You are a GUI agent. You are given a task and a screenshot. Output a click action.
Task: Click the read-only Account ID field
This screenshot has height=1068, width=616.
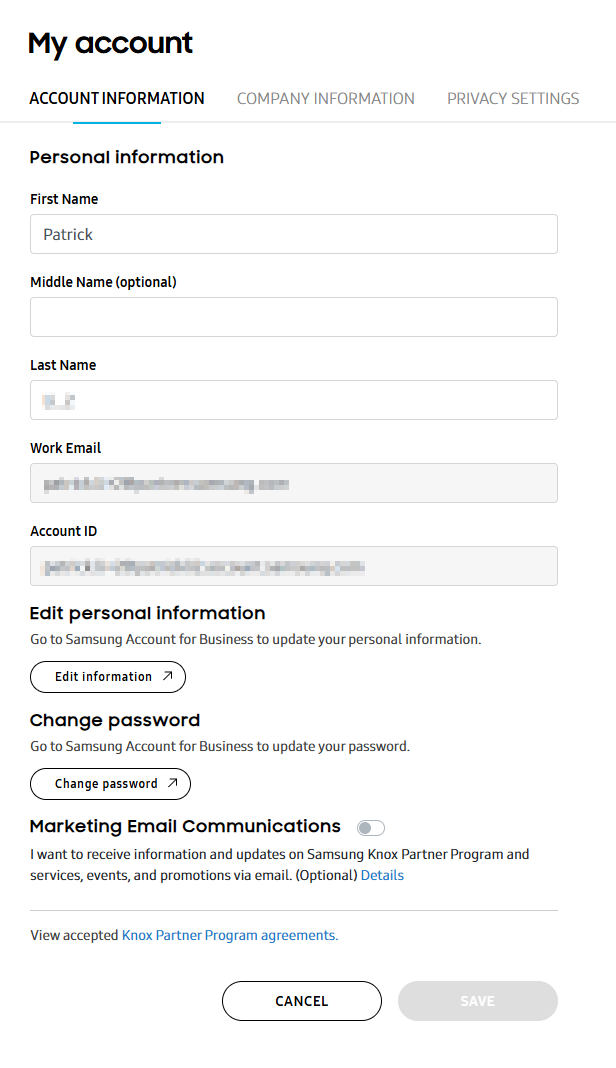coord(293,566)
